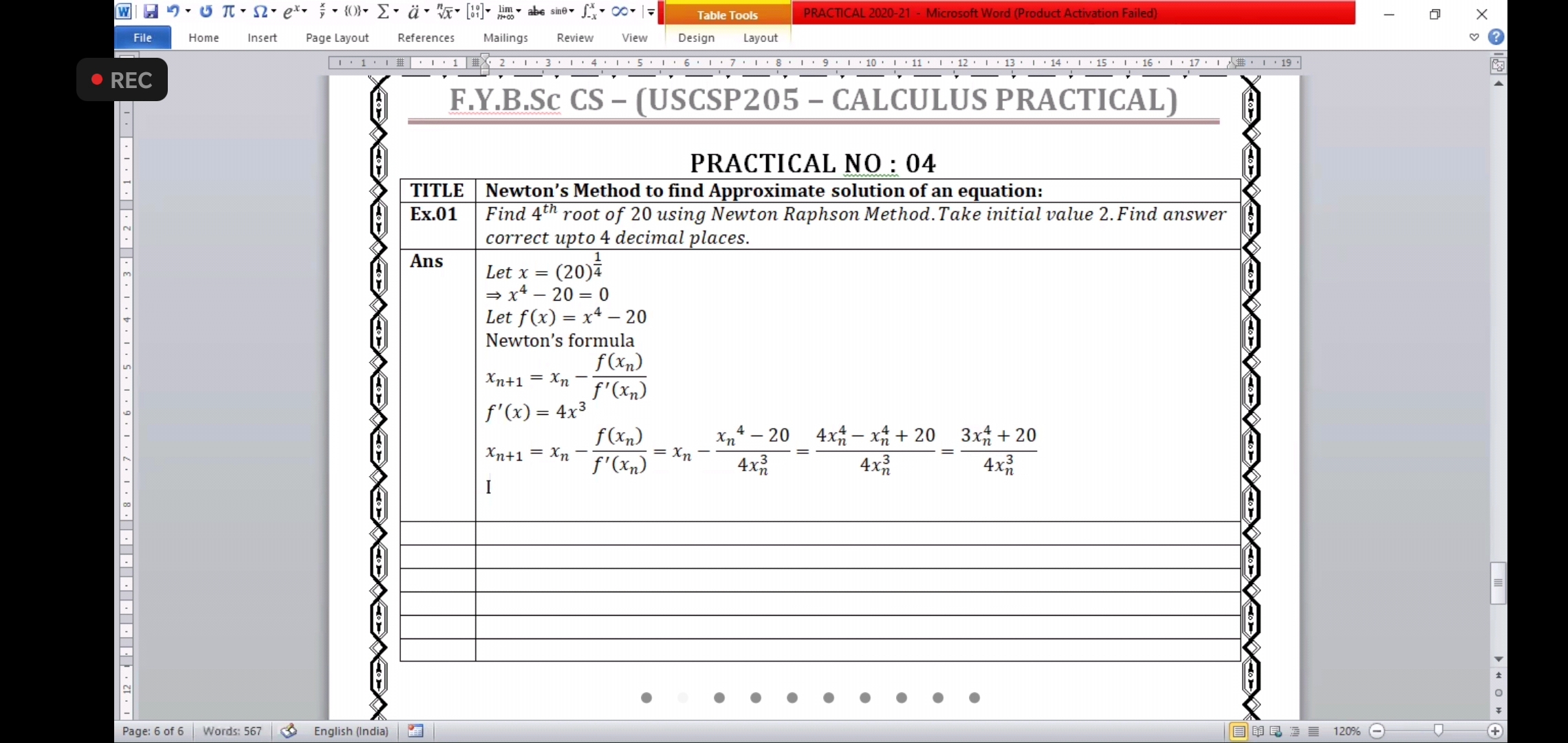The width and height of the screenshot is (1568, 743).
Task: Click the vertical scrollbar down arrow
Action: [1499, 659]
